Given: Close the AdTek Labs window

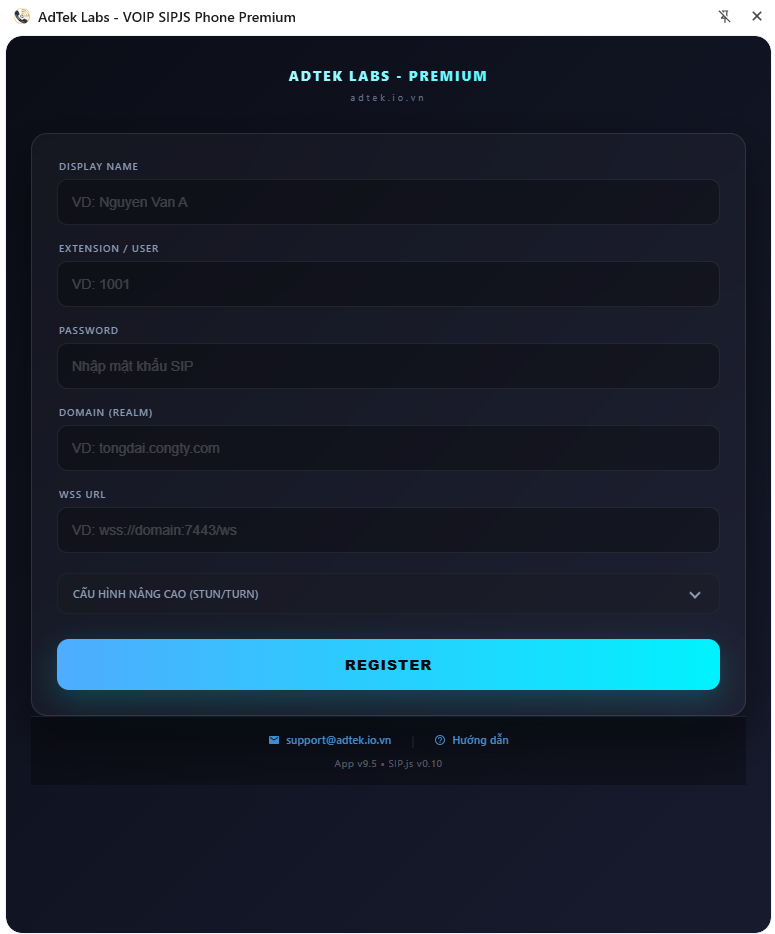Looking at the screenshot, I should click(x=757, y=17).
